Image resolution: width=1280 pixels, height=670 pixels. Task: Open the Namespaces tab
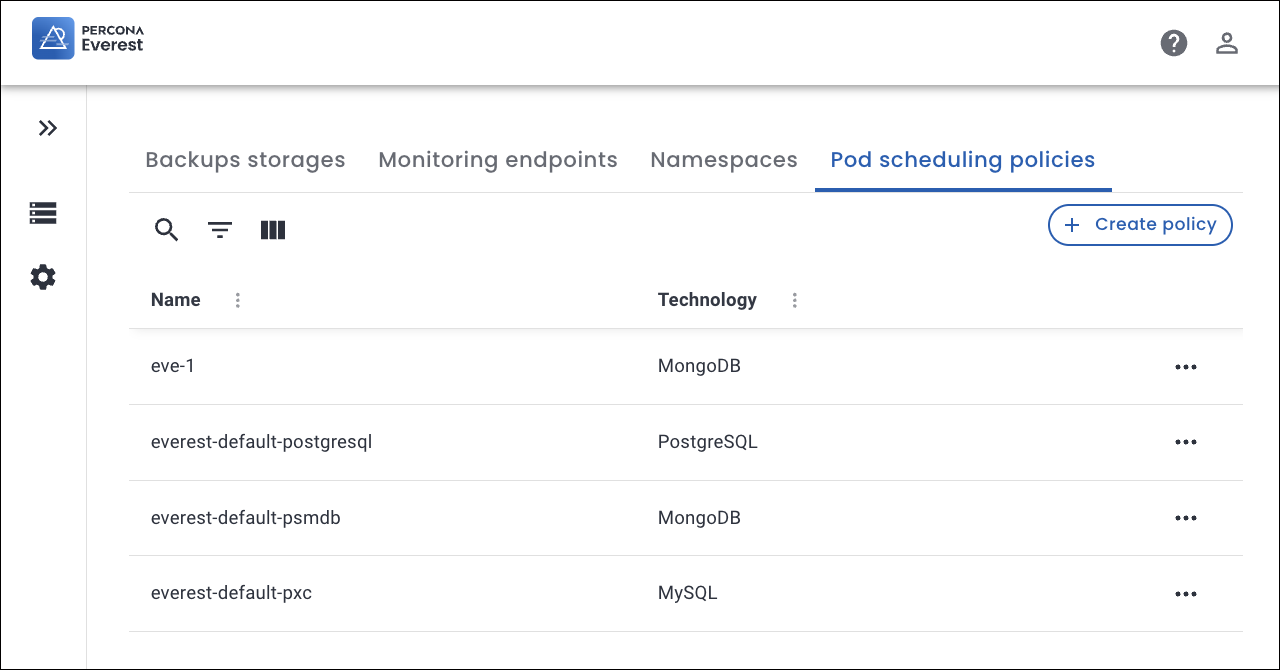click(724, 160)
